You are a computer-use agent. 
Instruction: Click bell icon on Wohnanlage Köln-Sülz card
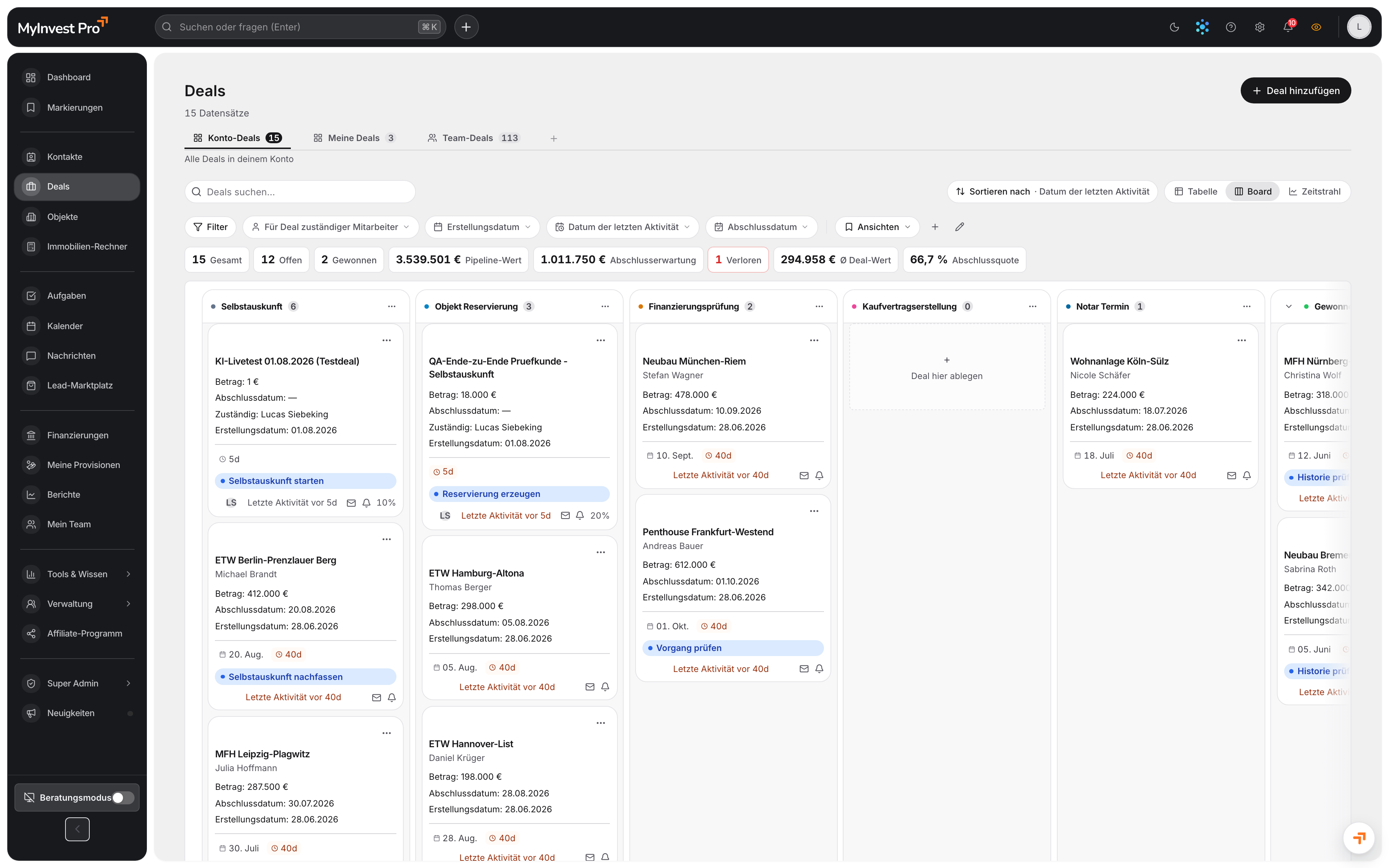pyautogui.click(x=1246, y=475)
